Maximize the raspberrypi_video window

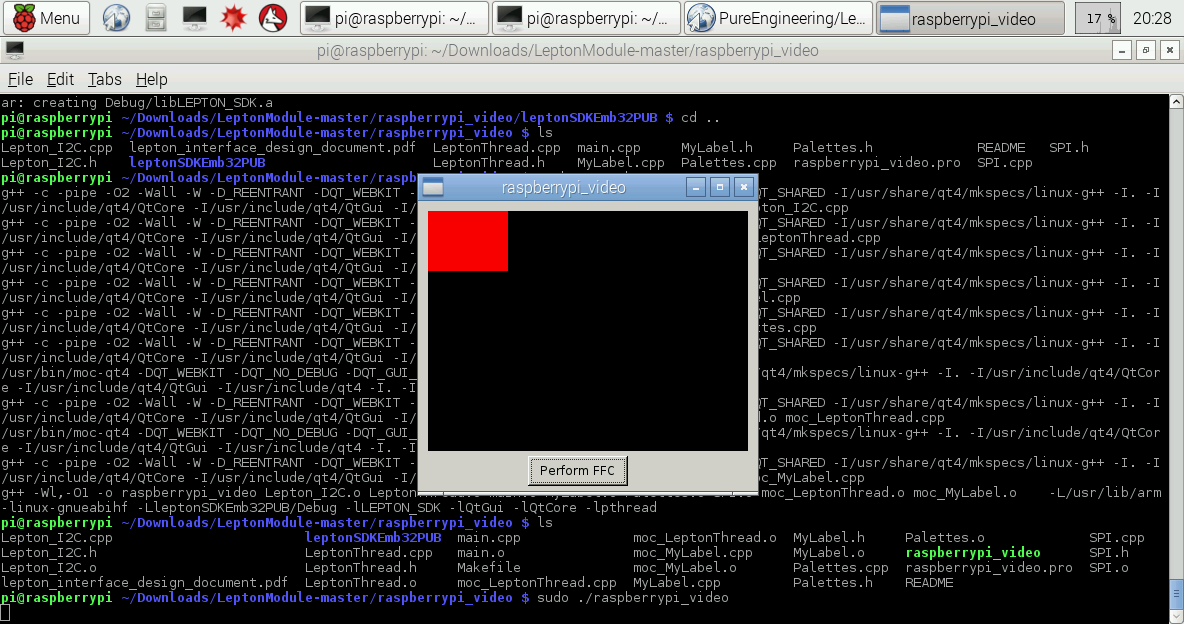coord(720,187)
